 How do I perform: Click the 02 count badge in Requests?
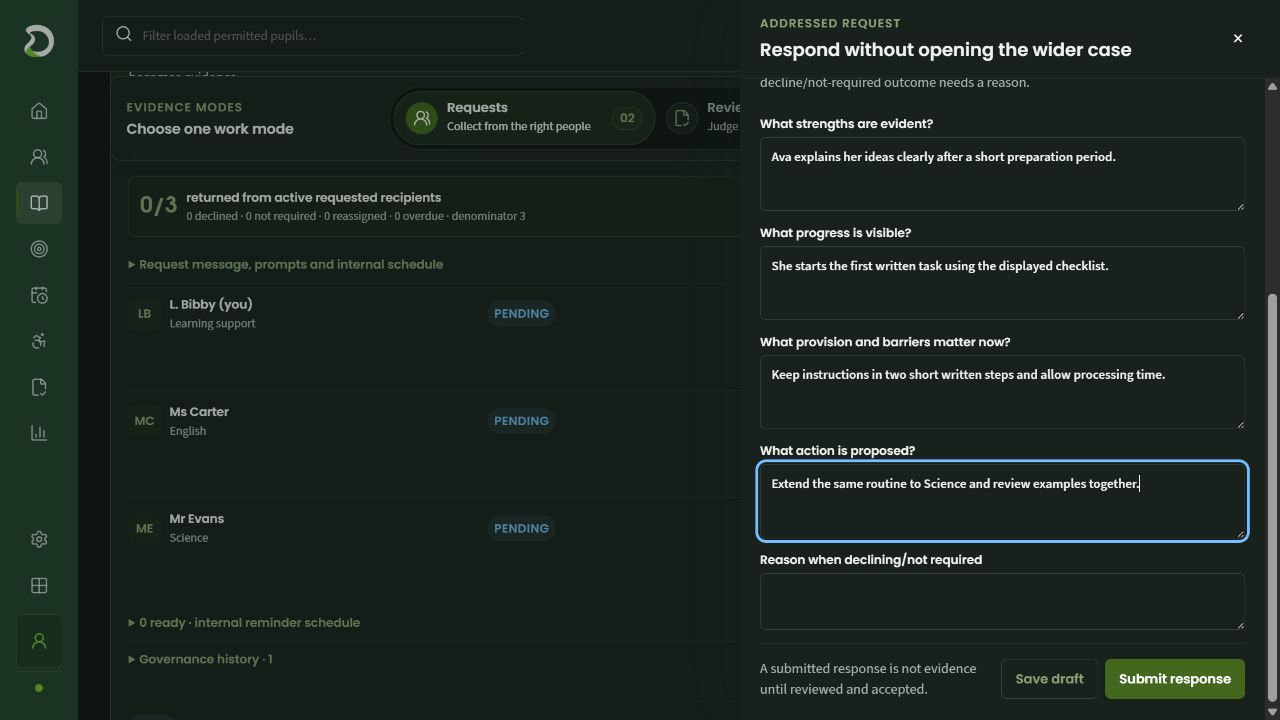tap(627, 118)
